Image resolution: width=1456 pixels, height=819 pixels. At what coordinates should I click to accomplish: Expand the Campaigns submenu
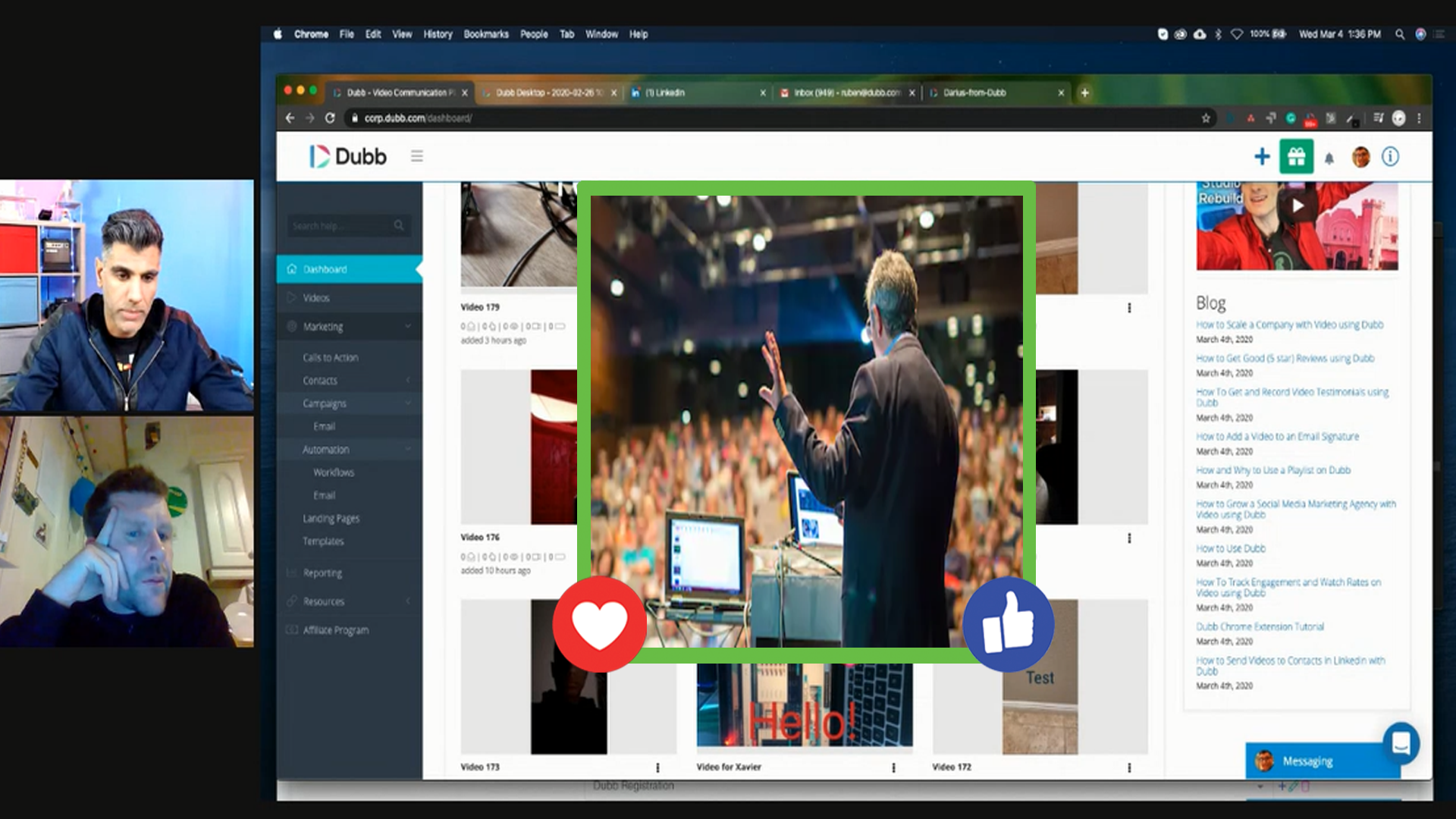pyautogui.click(x=349, y=403)
